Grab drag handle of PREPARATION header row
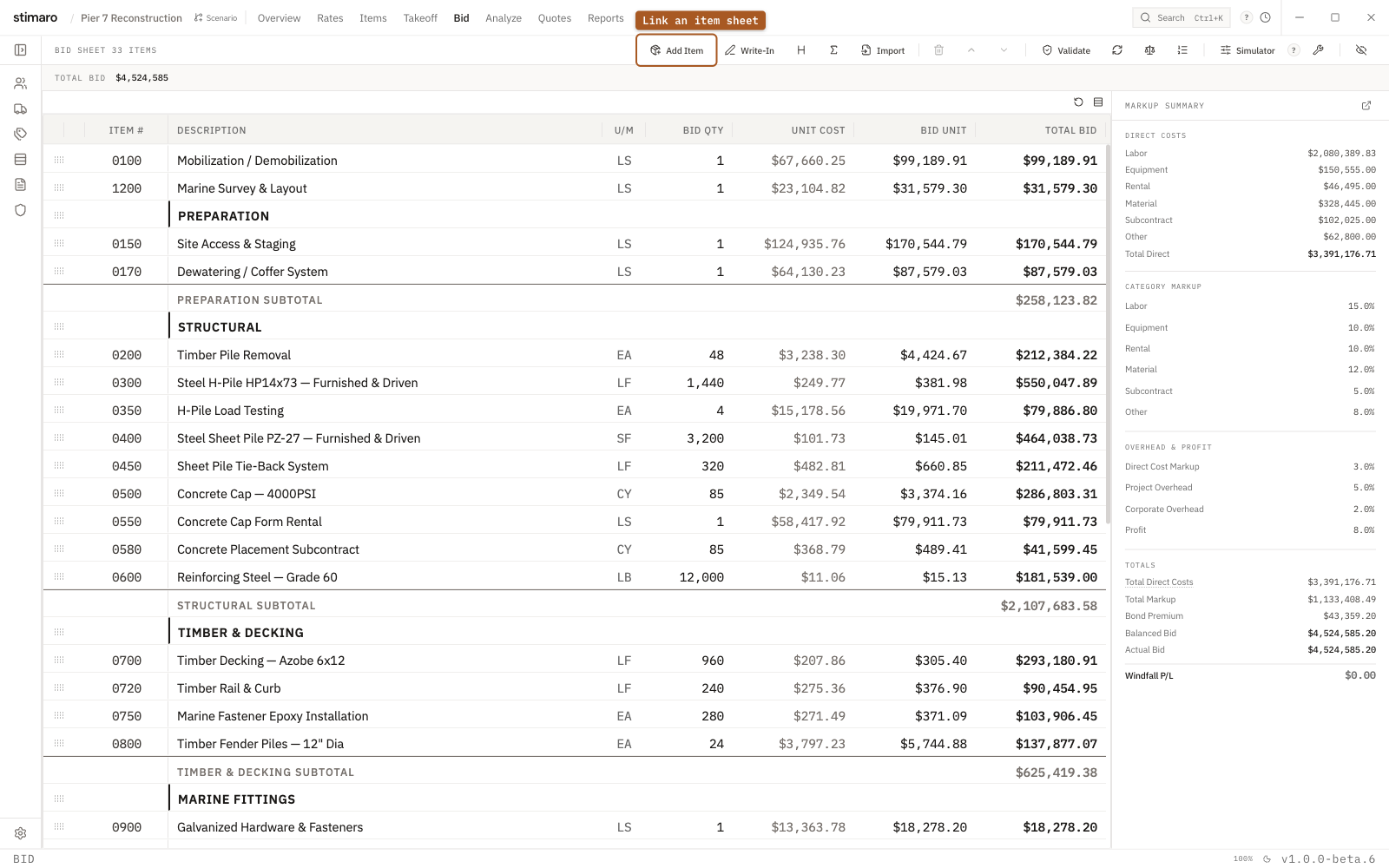 (59, 215)
